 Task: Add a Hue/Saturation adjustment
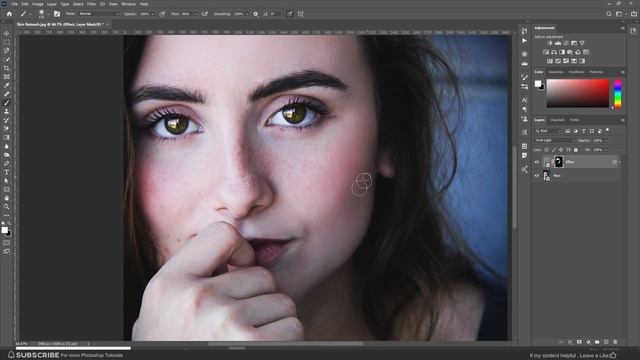[x=546, y=52]
